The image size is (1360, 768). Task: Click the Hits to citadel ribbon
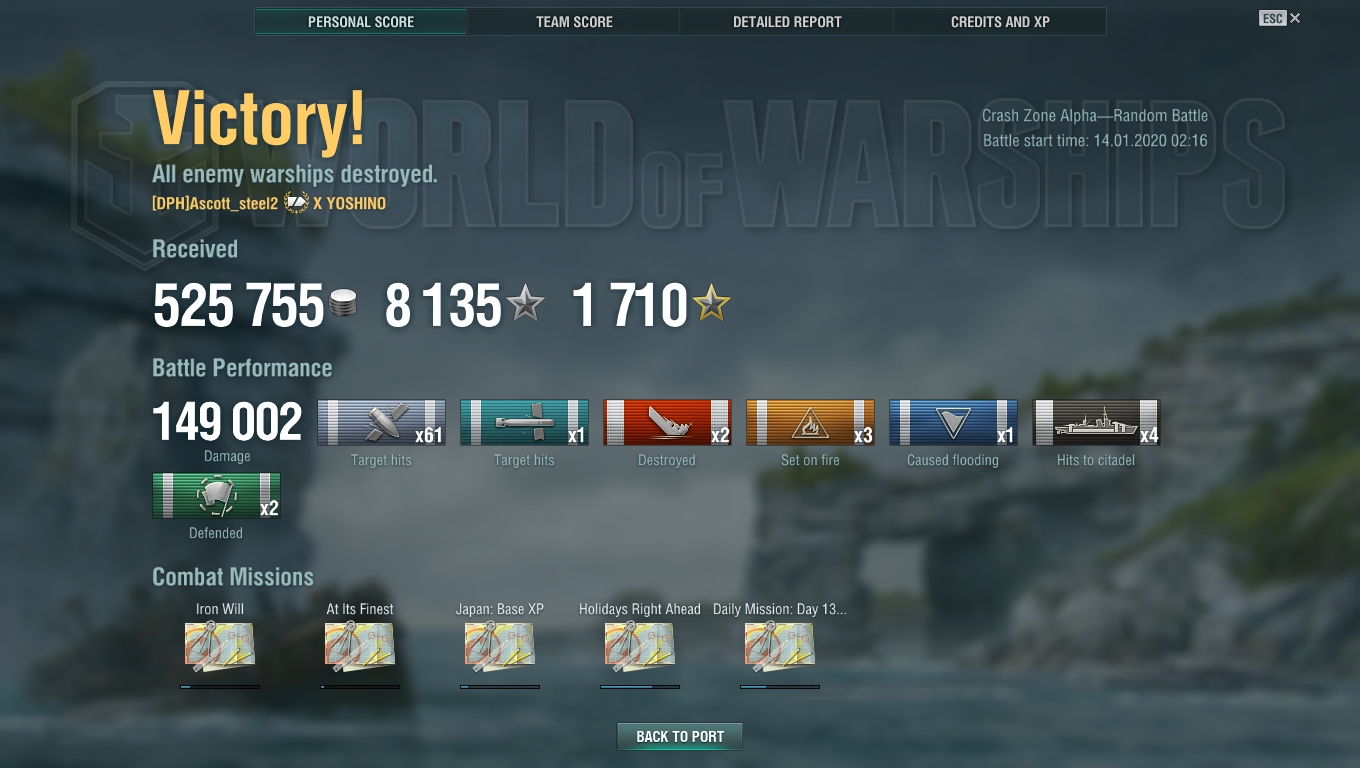(1096, 423)
